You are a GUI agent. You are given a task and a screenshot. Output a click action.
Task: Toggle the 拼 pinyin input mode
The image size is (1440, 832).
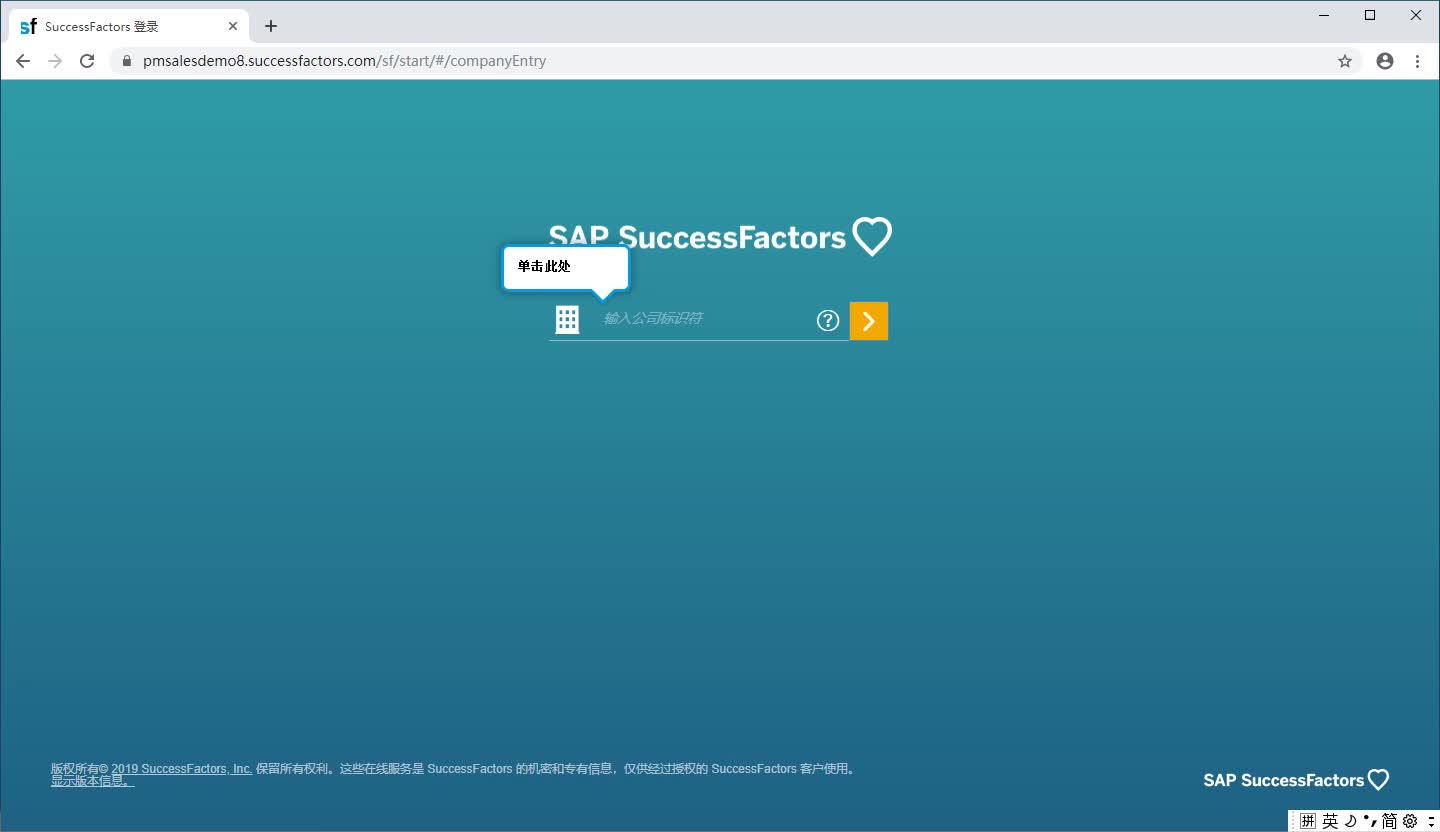[x=1308, y=821]
